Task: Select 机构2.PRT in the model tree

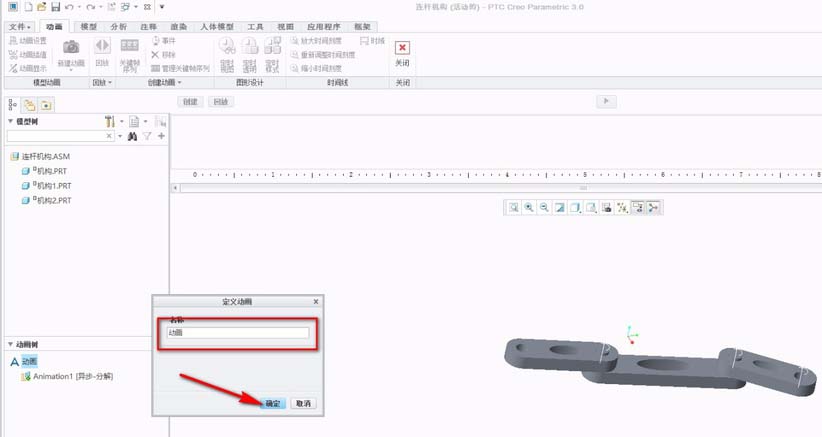Action: [x=47, y=200]
